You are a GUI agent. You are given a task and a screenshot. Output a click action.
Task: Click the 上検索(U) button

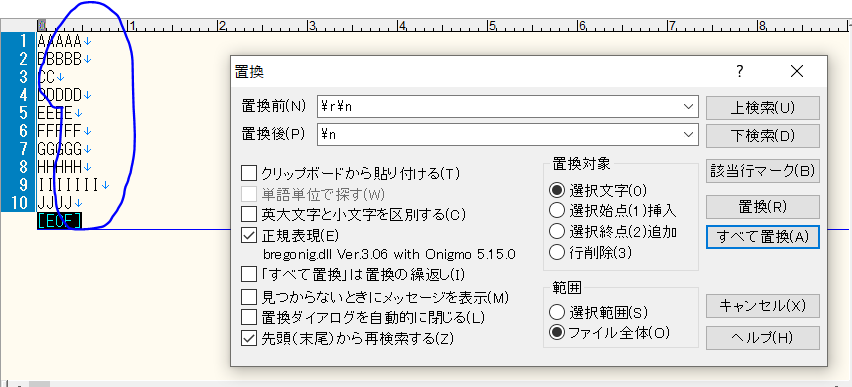[762, 108]
